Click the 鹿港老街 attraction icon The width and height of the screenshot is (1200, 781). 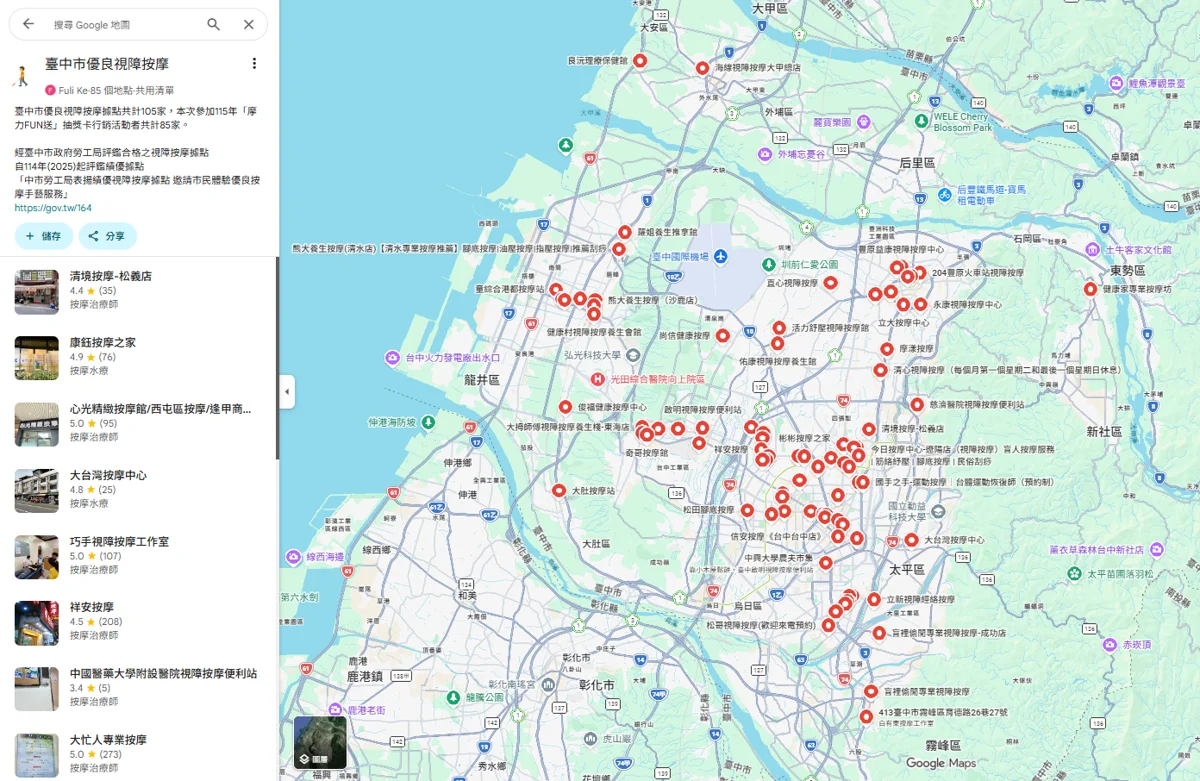point(335,709)
